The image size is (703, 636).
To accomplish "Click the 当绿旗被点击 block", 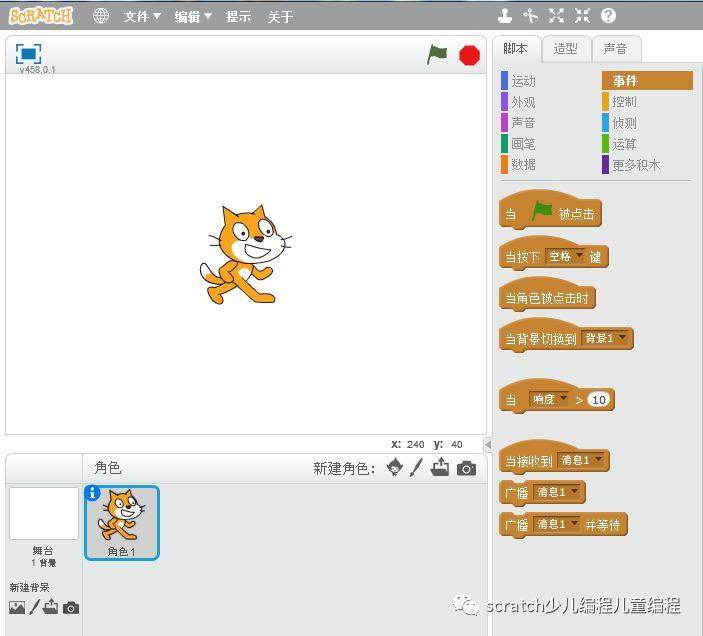I will click(x=550, y=212).
